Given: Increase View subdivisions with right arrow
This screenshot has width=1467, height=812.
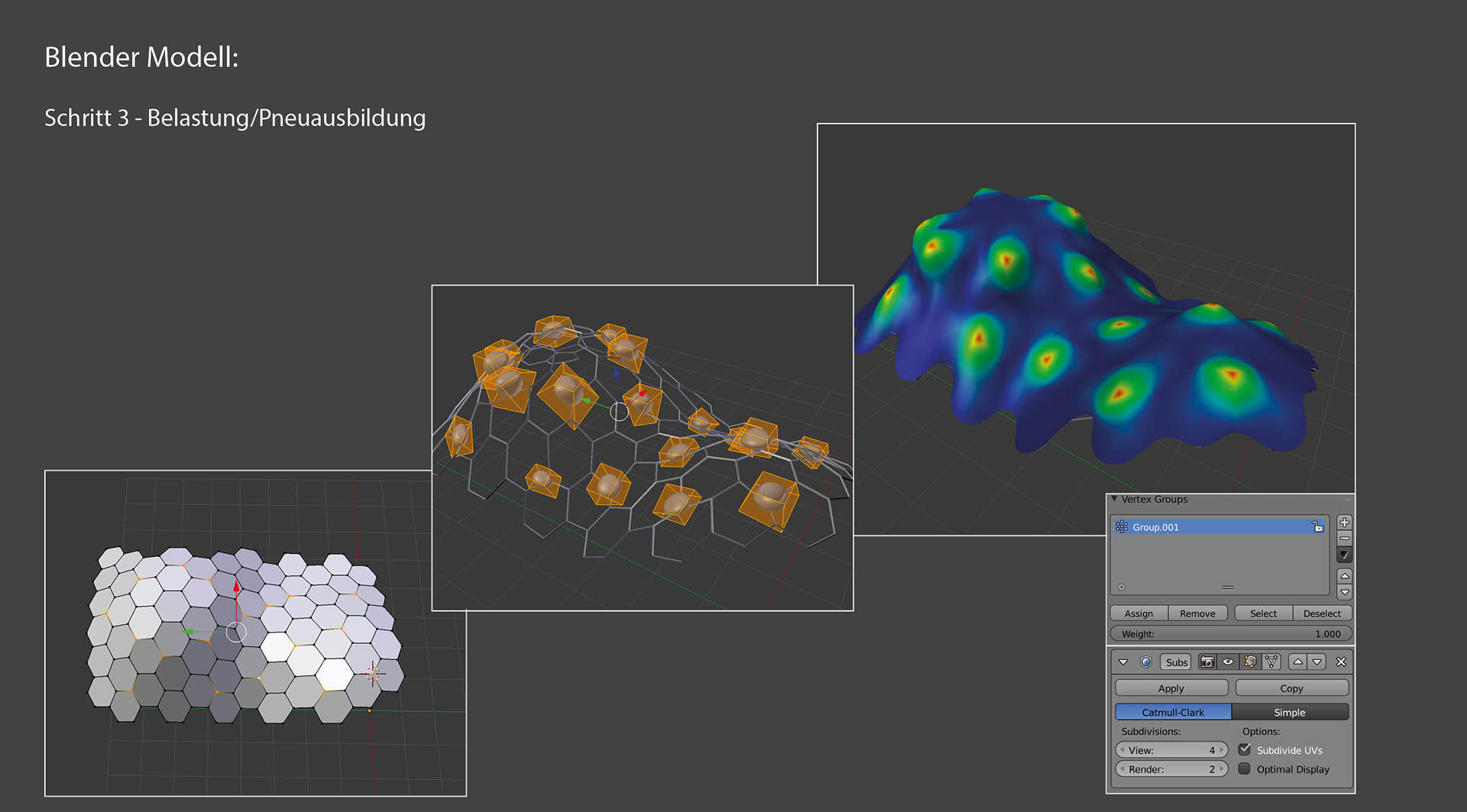Looking at the screenshot, I should 1222,750.
